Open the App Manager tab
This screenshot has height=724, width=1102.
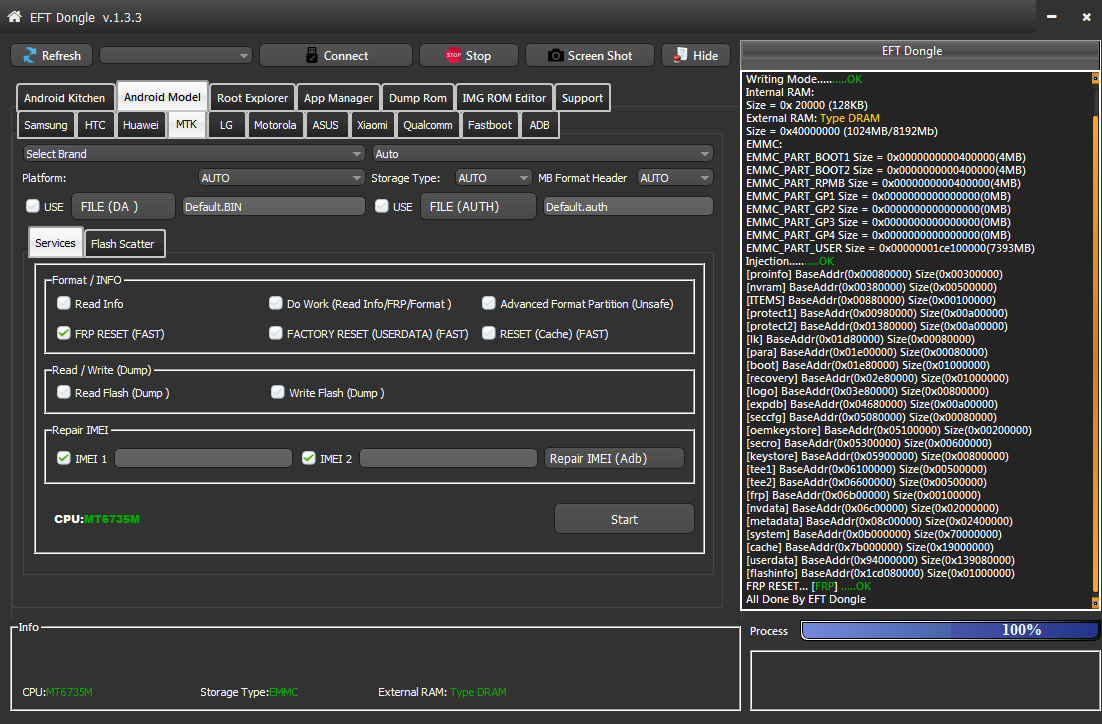tap(338, 98)
